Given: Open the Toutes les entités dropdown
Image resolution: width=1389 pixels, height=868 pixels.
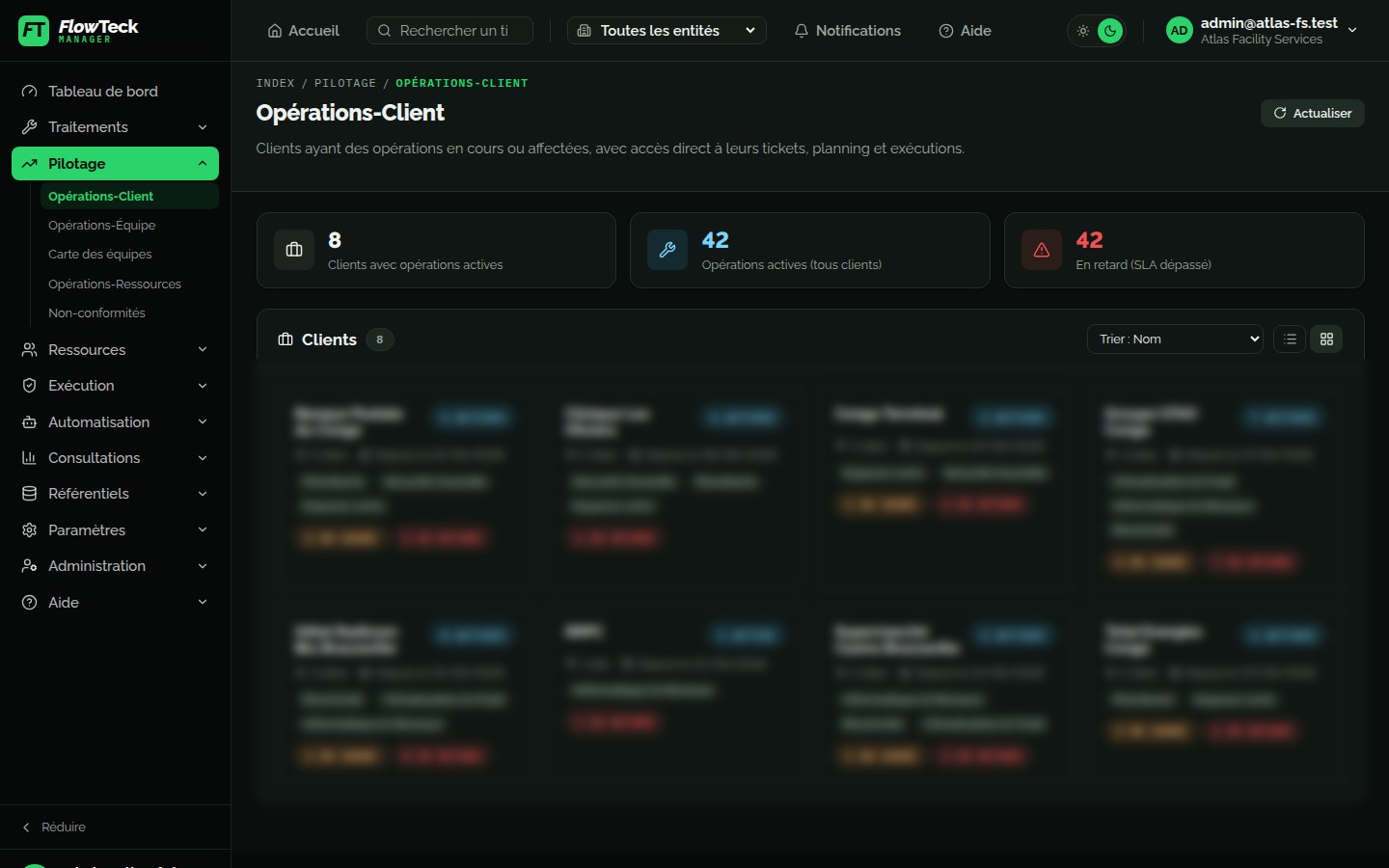Looking at the screenshot, I should pos(667,31).
